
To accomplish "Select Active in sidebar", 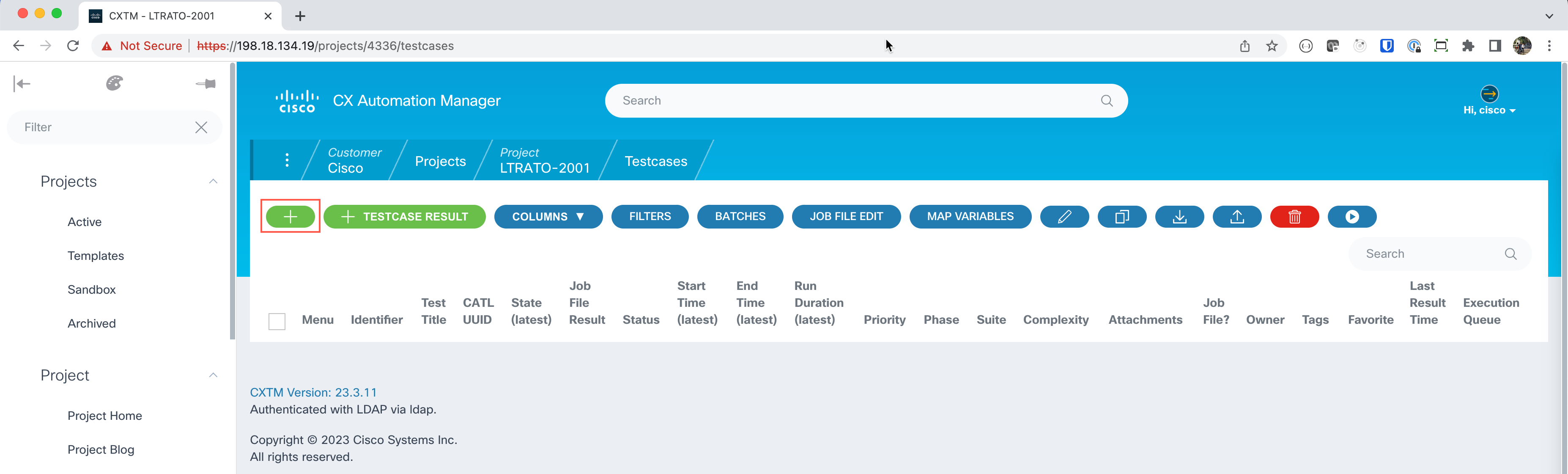I will 85,222.
